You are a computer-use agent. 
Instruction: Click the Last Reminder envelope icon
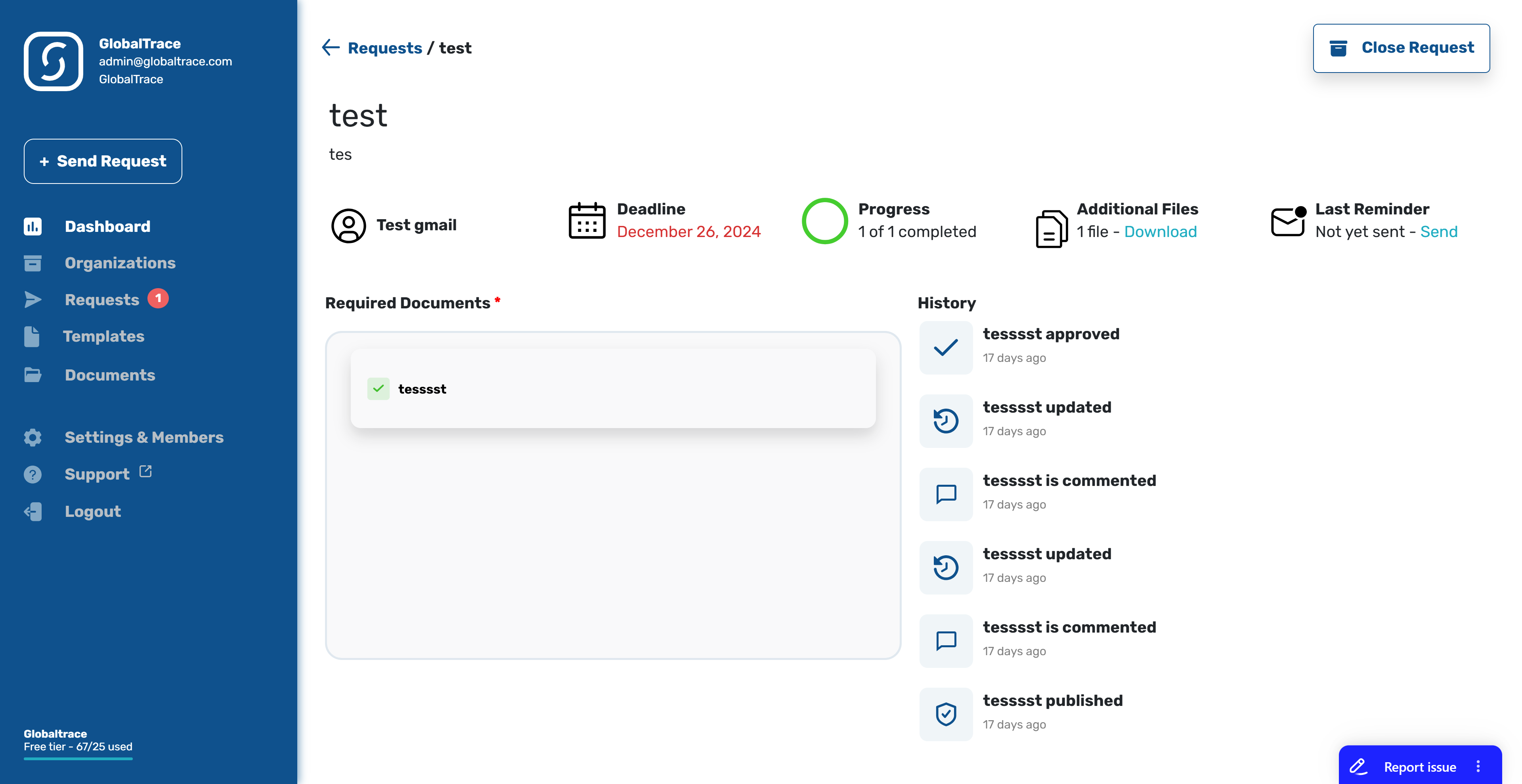pos(1288,222)
